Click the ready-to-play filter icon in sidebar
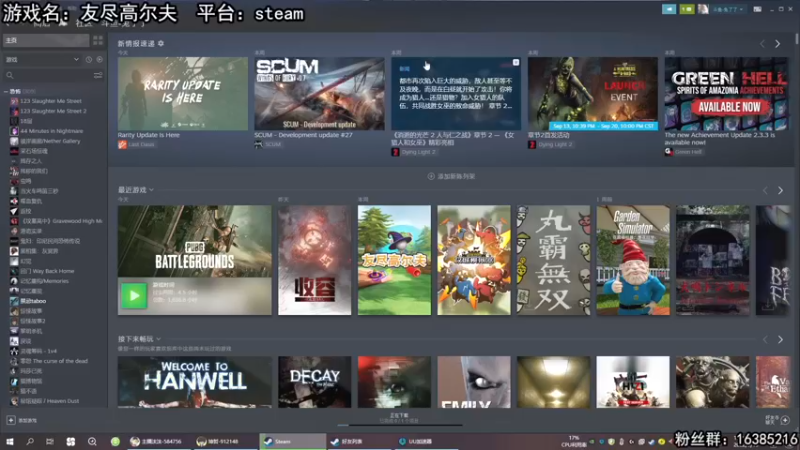Viewport: 800px width, 450px height. coord(99,60)
